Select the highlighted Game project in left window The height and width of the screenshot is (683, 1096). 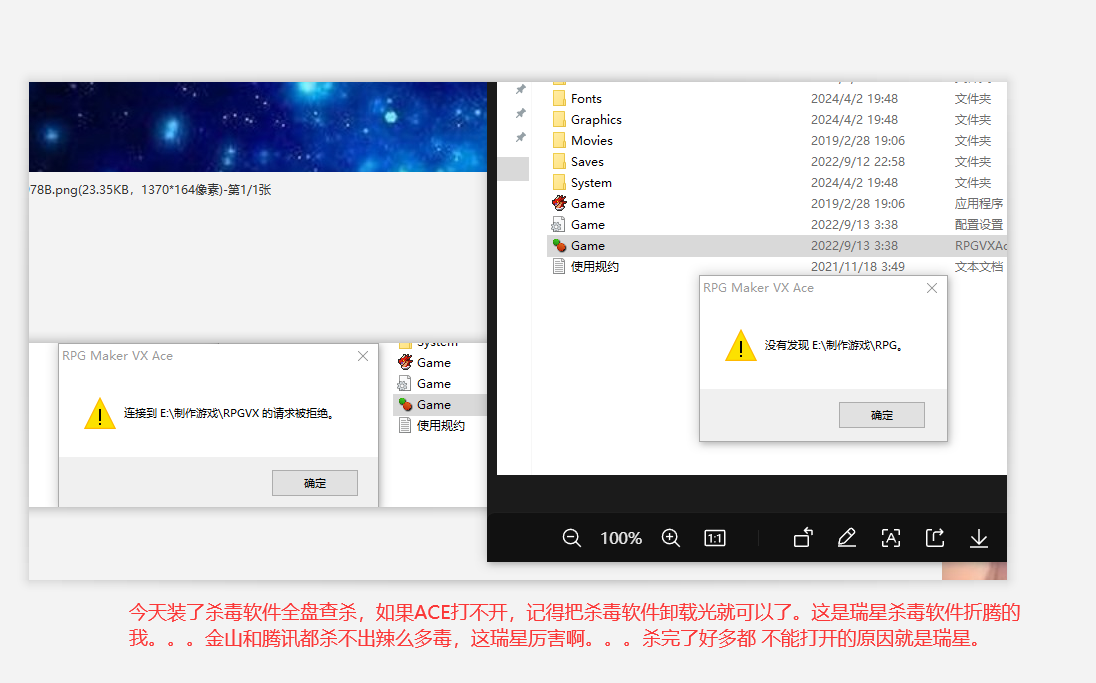pos(440,404)
